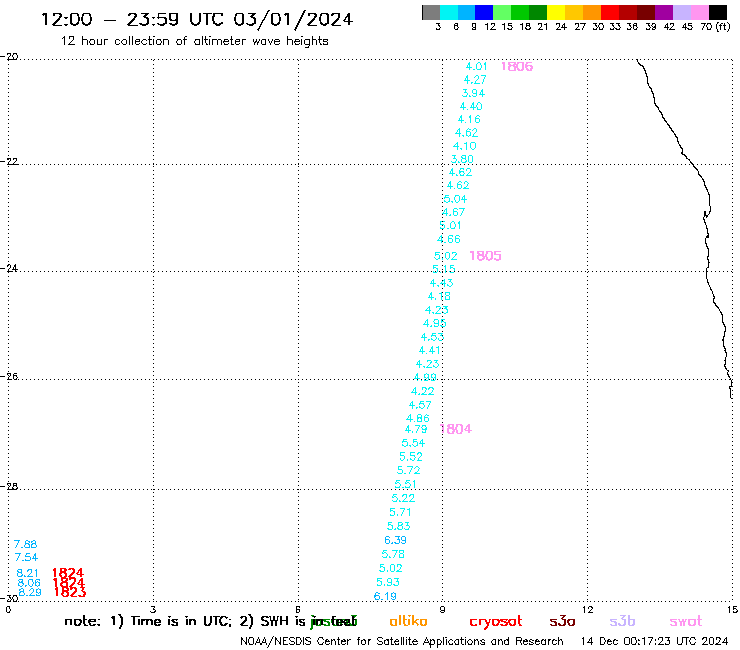This screenshot has width=740, height=650.
Task: Click the black swatch at the scale's end
Action: pos(718,12)
